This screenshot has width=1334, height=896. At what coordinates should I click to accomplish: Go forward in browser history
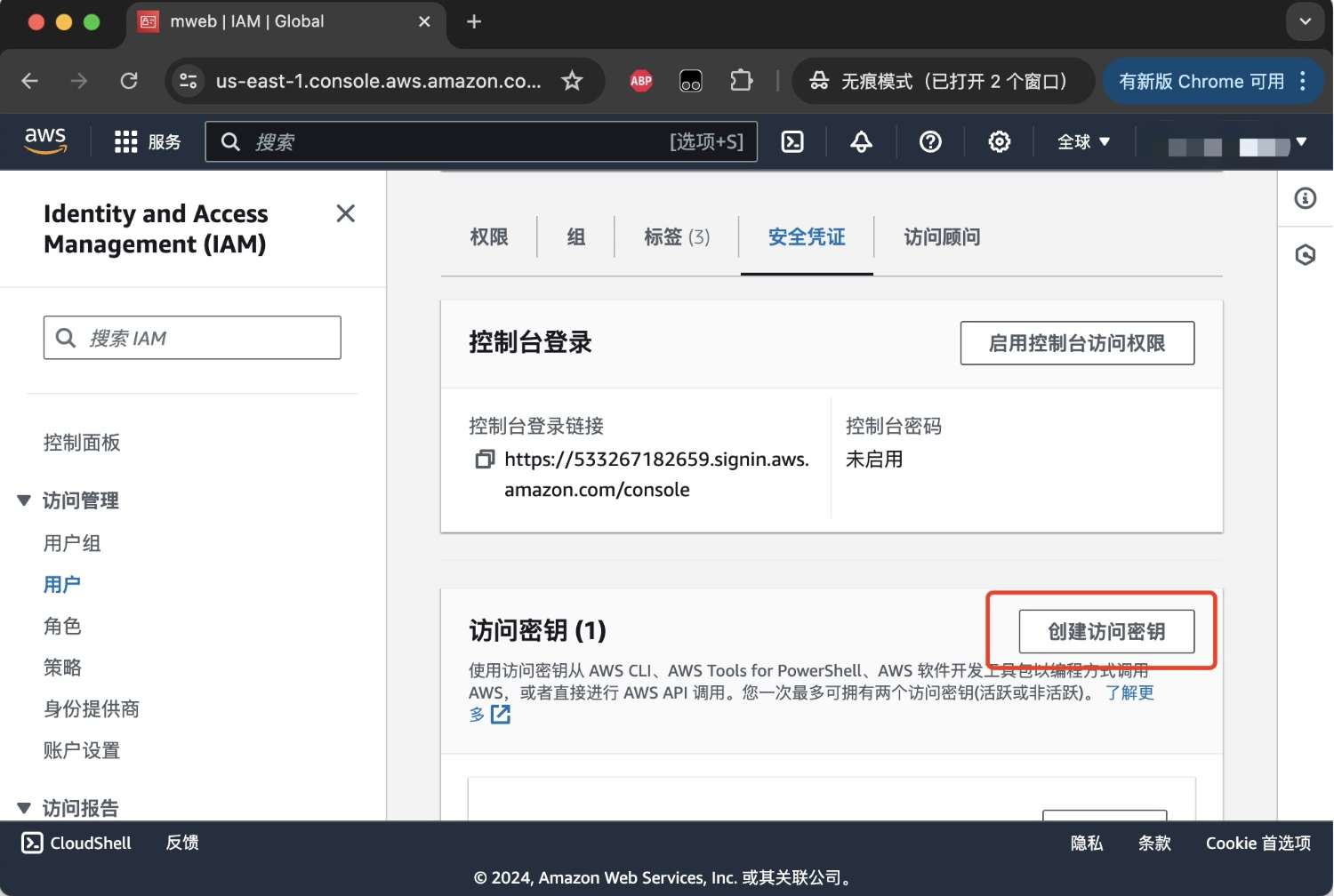tap(79, 81)
